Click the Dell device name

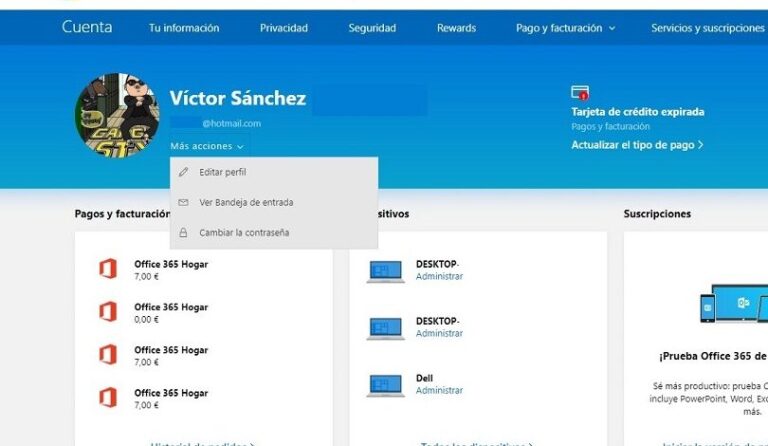point(424,378)
